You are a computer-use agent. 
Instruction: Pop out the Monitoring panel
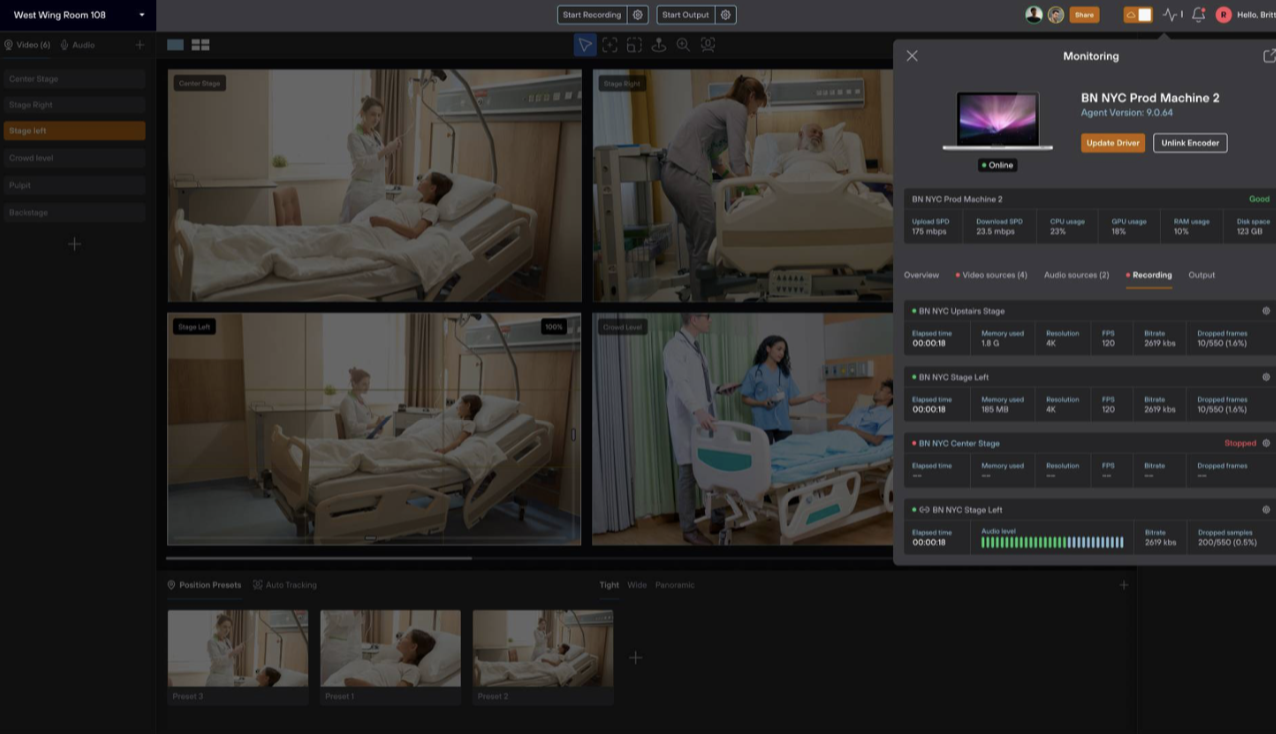[x=1268, y=56]
